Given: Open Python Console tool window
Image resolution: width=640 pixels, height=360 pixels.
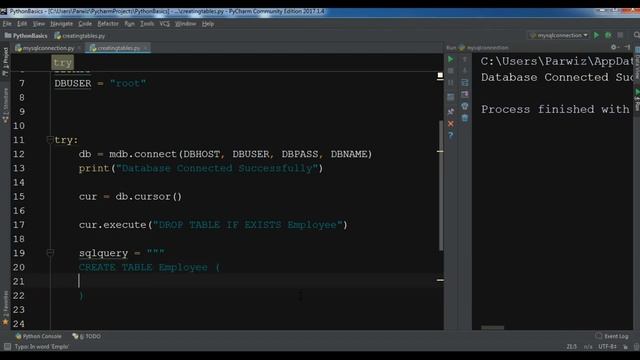Looking at the screenshot, I should point(38,336).
